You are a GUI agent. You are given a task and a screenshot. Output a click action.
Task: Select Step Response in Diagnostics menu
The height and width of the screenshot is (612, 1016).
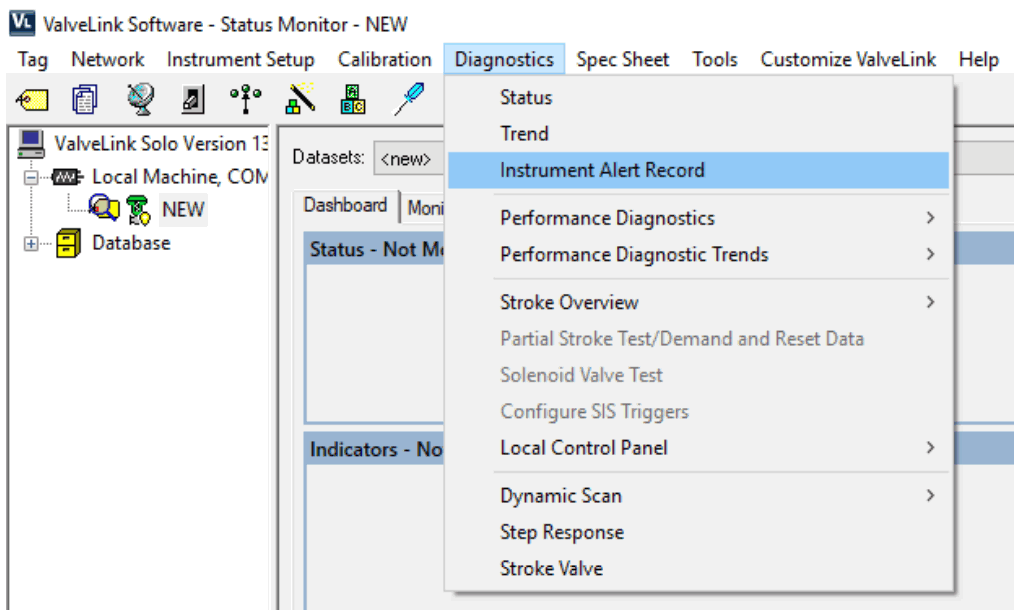coord(562,532)
